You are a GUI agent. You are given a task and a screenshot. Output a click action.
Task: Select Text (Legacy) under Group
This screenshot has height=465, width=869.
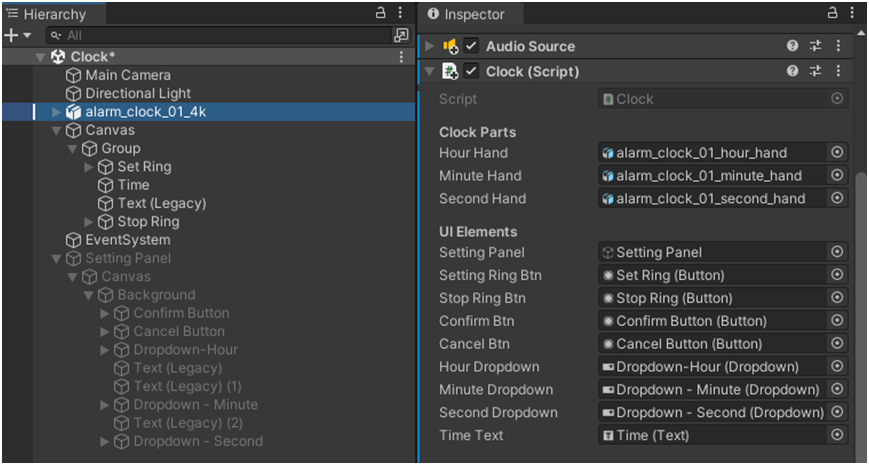point(152,203)
